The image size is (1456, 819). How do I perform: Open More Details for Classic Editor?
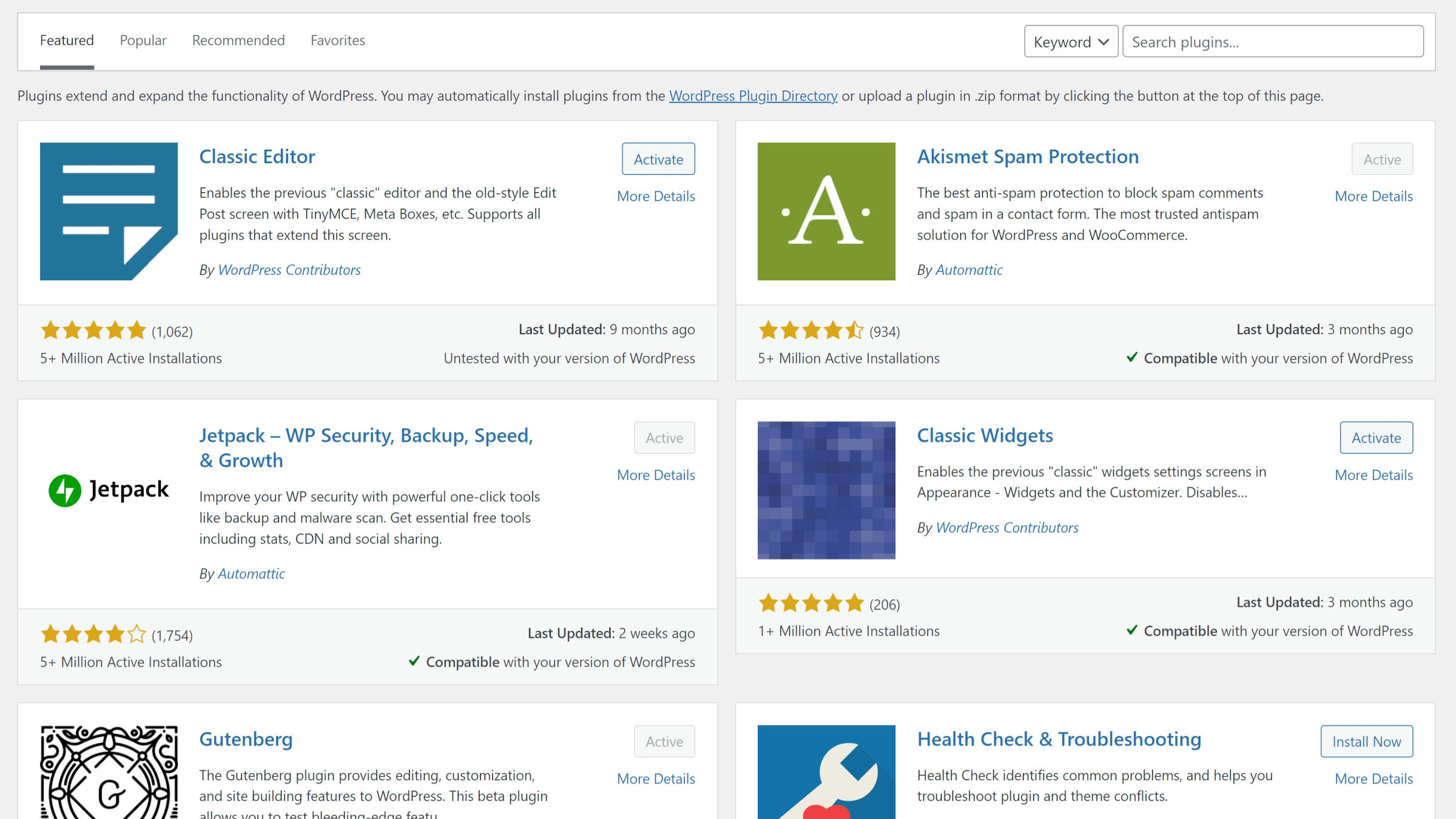tap(656, 196)
